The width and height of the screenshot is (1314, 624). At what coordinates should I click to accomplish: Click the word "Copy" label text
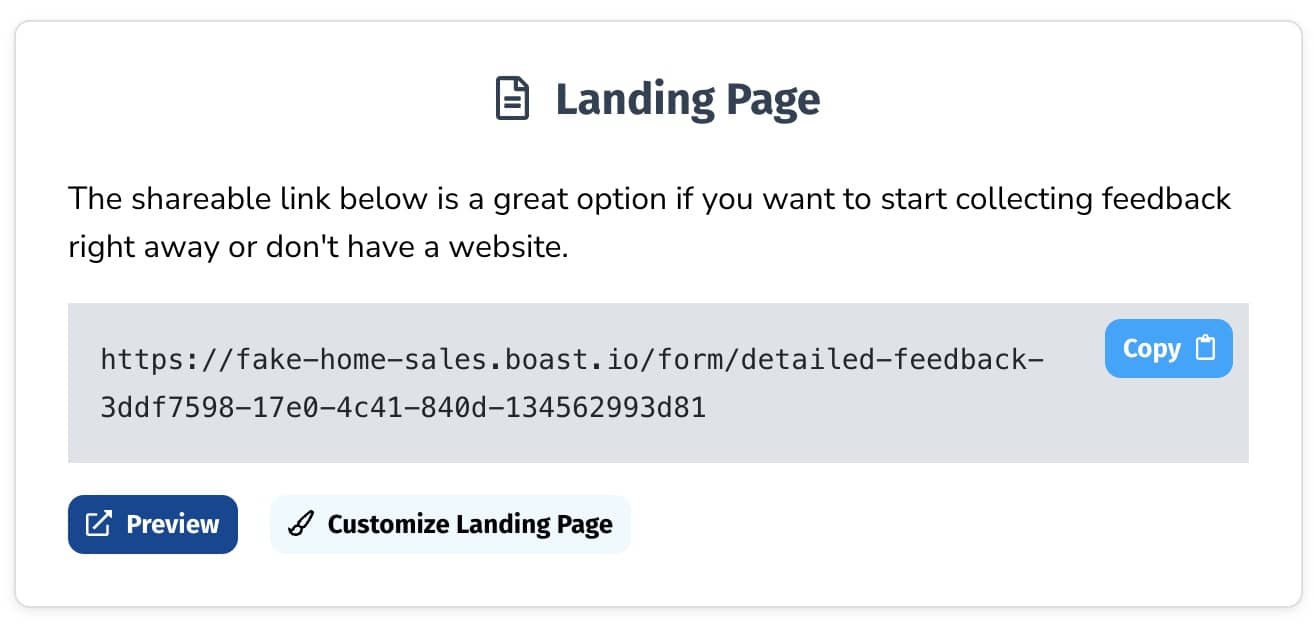[1151, 349]
